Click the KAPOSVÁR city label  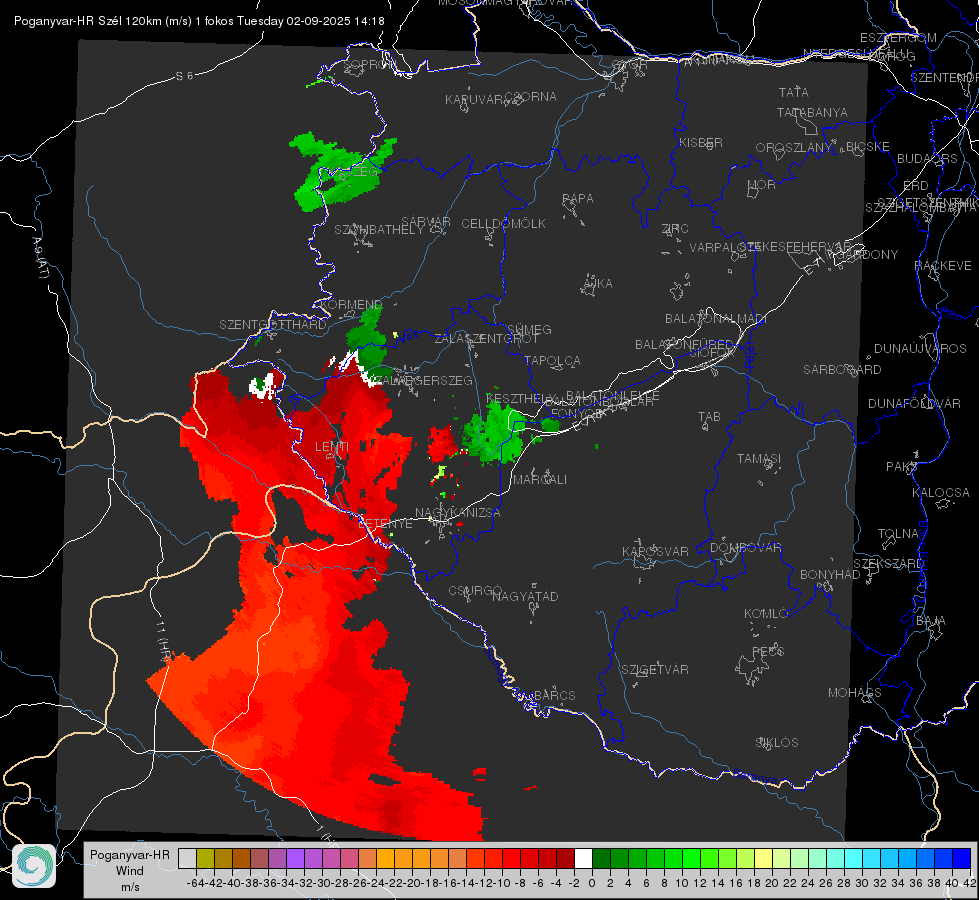655,551
